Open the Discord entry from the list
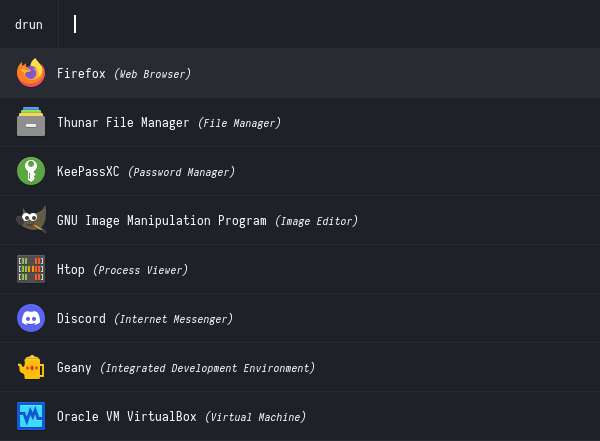The height and width of the screenshot is (441, 600). coord(81,318)
